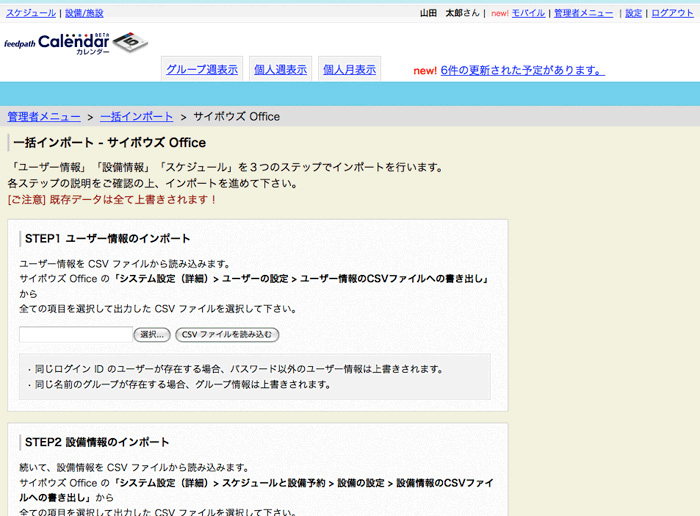Open the スケジュール link in top bar

(x=31, y=13)
